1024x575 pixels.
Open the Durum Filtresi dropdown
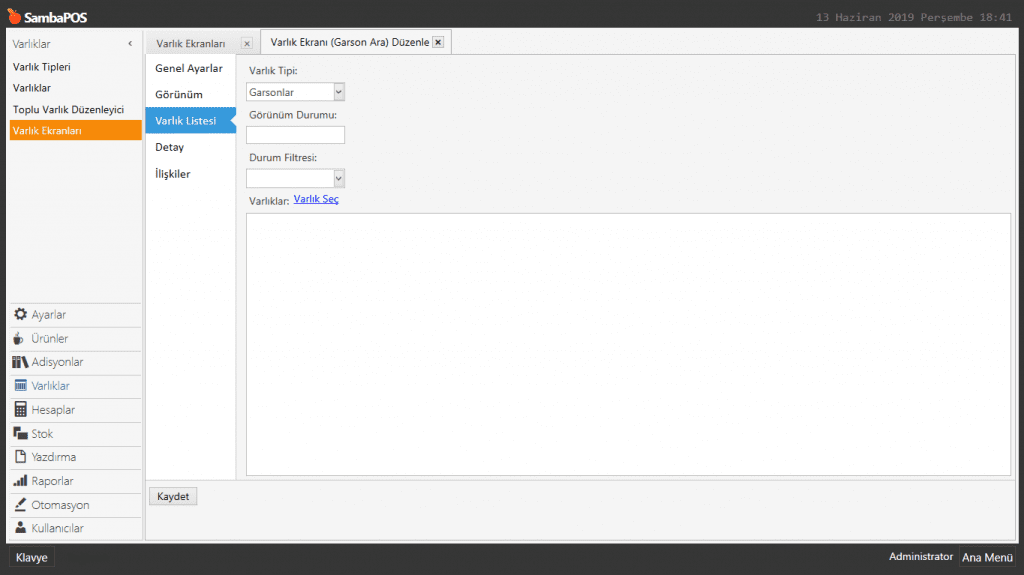[x=338, y=179]
